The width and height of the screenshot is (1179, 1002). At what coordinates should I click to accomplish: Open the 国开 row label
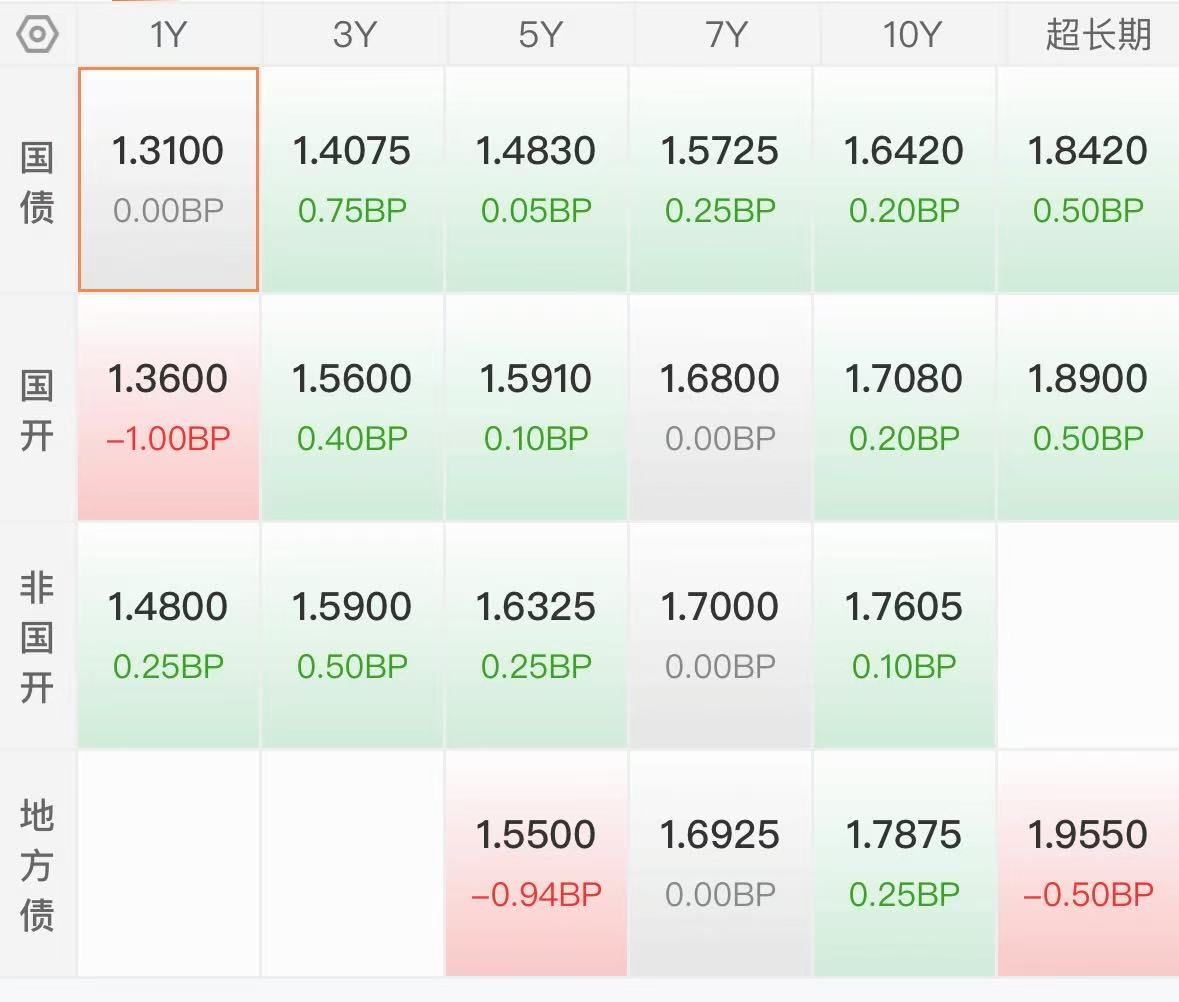tap(37, 410)
